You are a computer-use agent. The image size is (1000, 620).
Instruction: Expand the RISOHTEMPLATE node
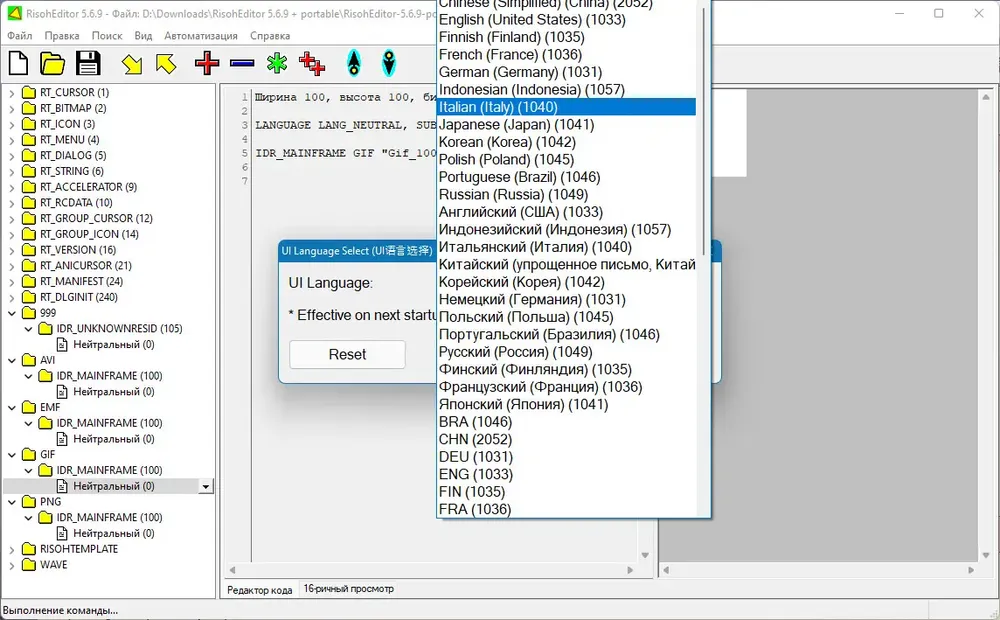(11, 549)
